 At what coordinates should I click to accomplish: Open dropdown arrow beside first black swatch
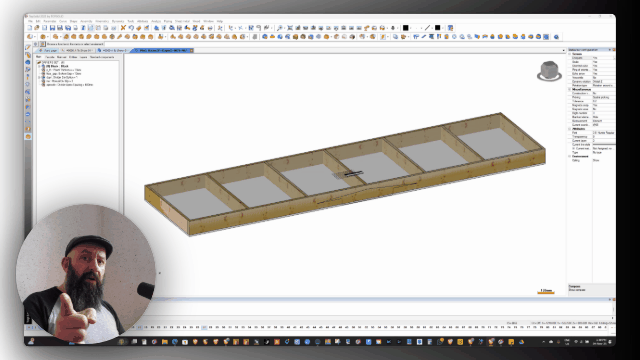[410, 28]
